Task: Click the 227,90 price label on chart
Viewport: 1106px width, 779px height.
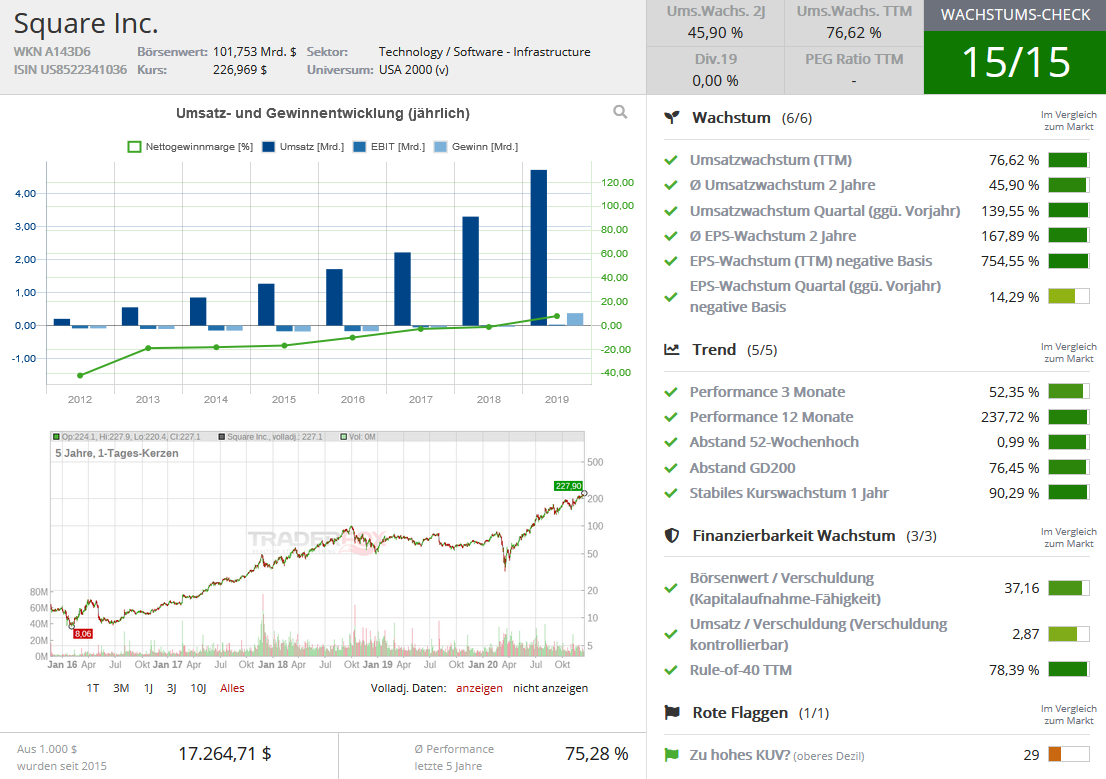Action: coord(569,485)
